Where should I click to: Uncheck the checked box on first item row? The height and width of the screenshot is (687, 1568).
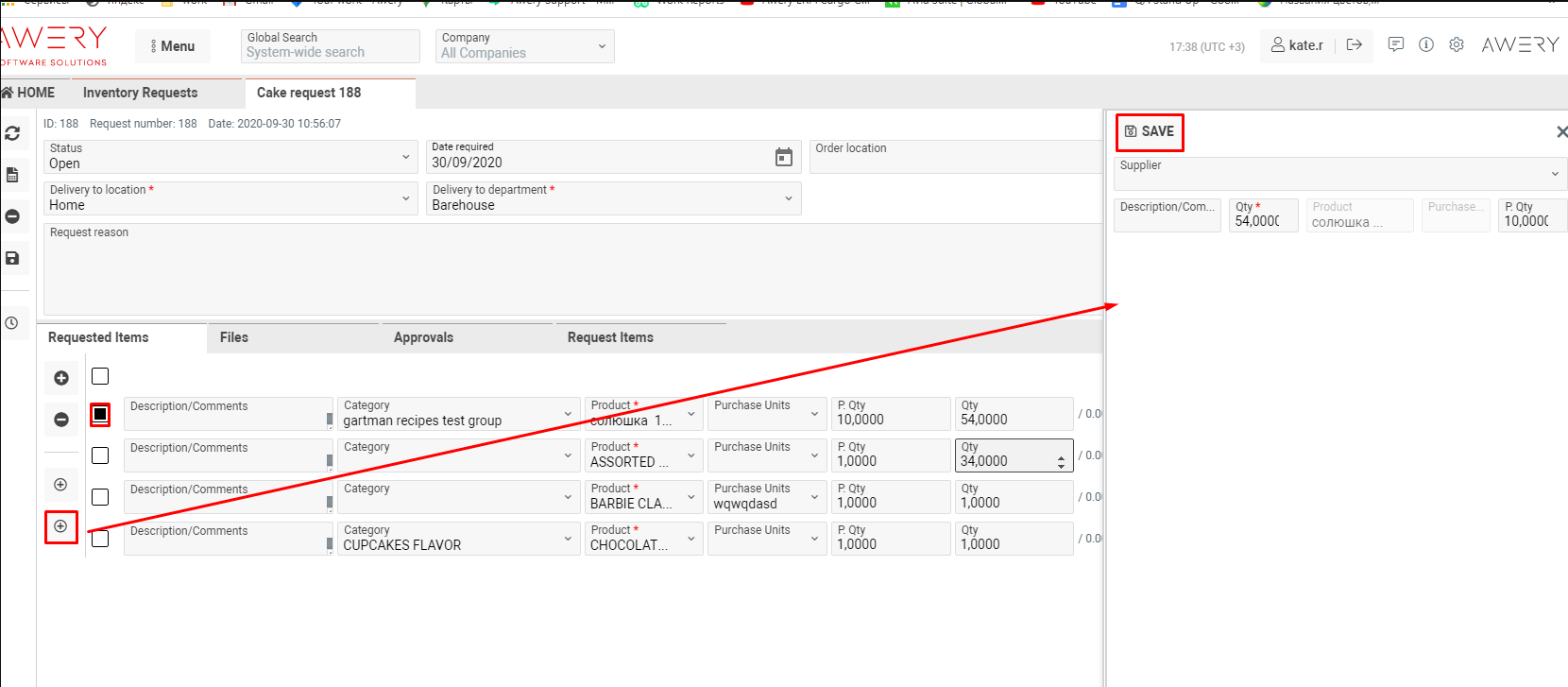(100, 414)
